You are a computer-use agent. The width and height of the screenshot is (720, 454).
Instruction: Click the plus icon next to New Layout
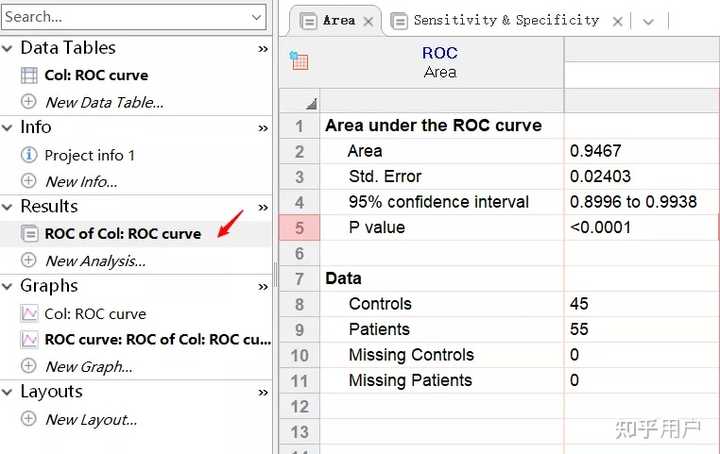coord(29,419)
